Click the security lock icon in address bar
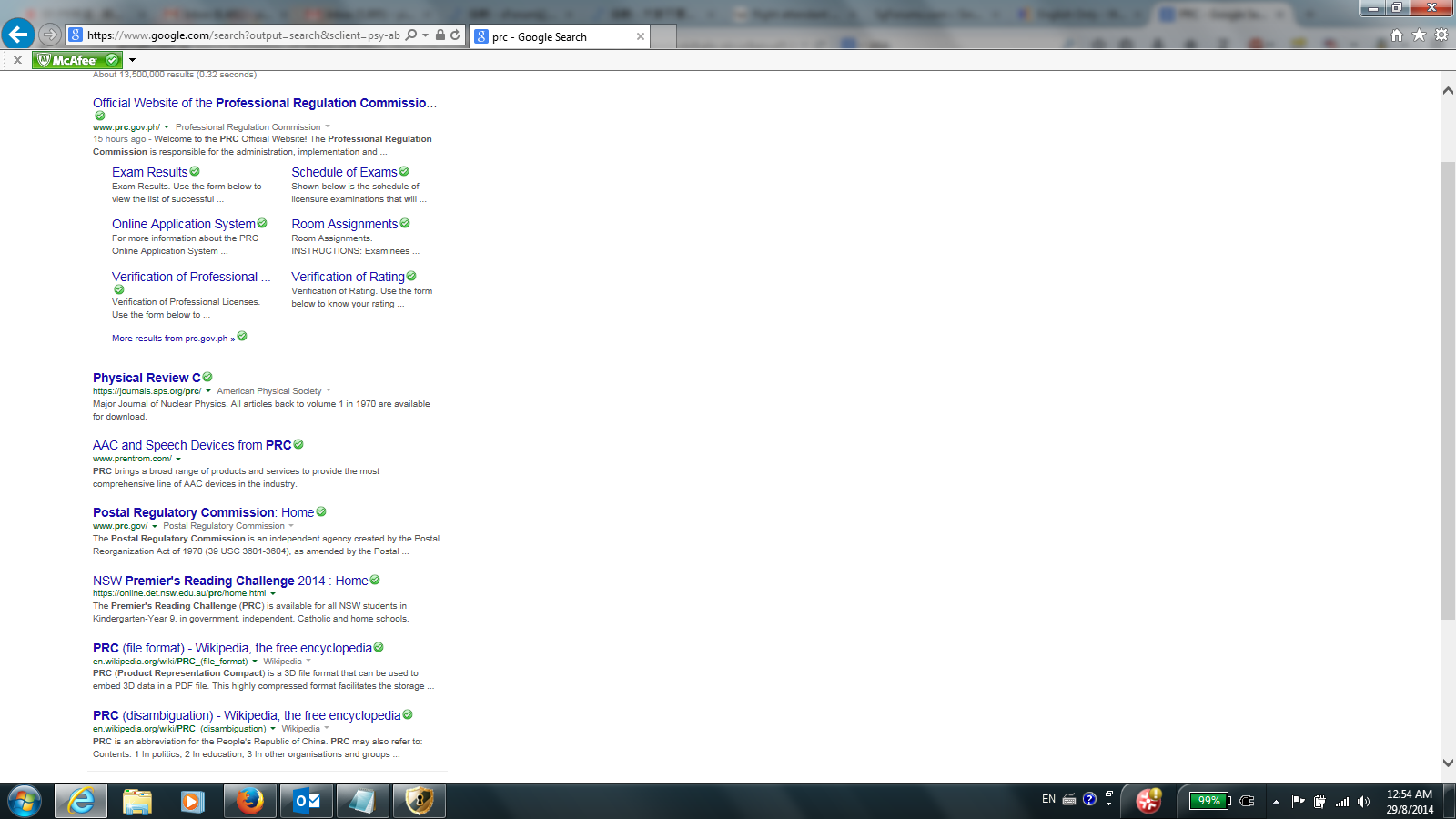 point(440,35)
